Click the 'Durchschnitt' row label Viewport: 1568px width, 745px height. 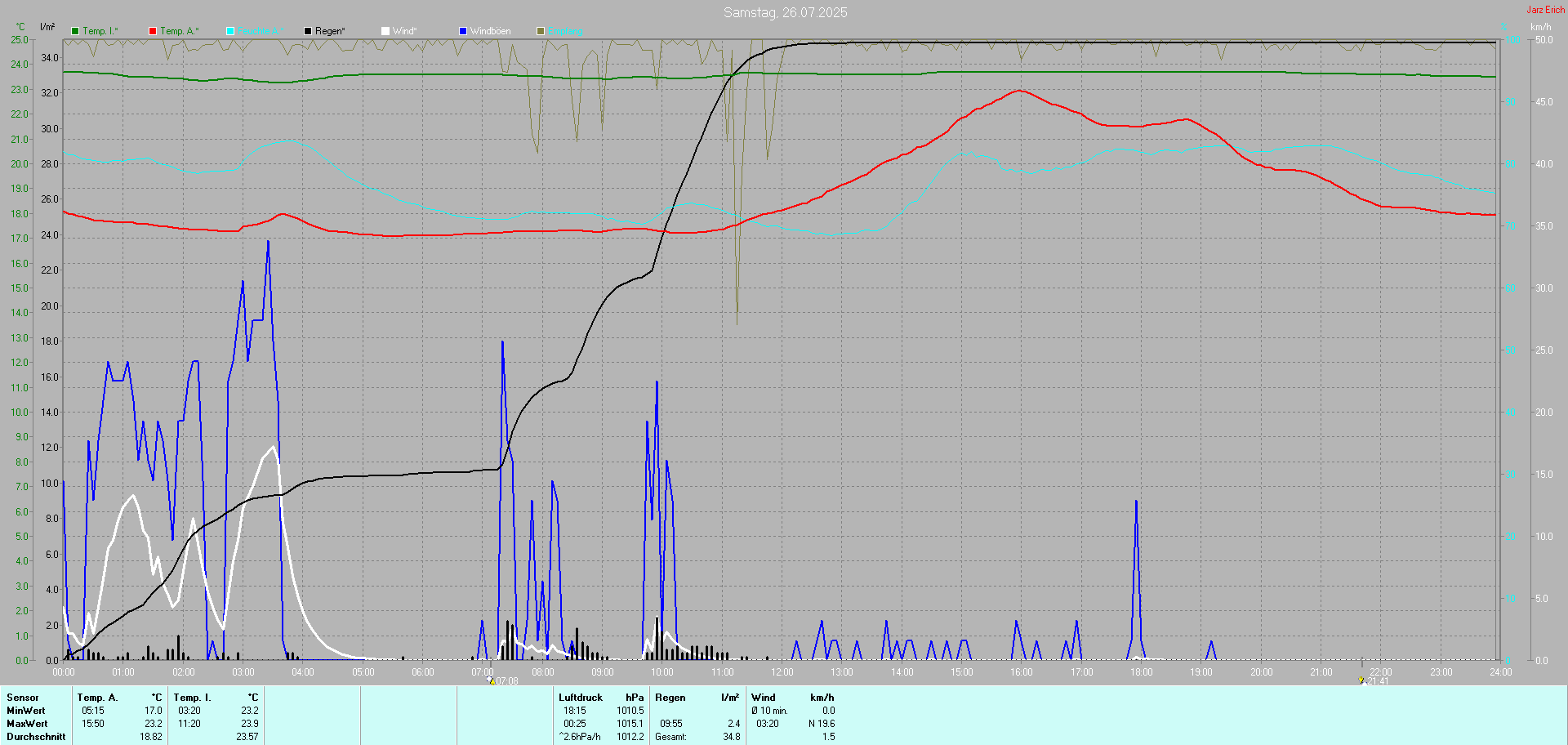click(36, 737)
